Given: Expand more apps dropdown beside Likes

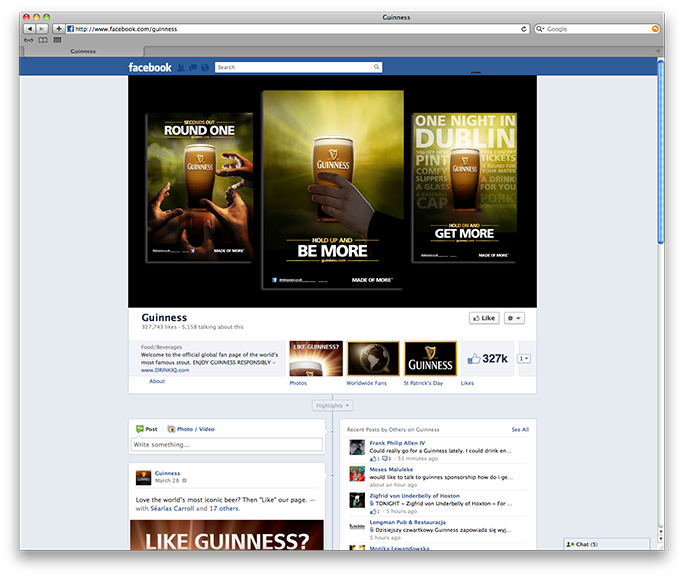Looking at the screenshot, I should pyautogui.click(x=524, y=359).
